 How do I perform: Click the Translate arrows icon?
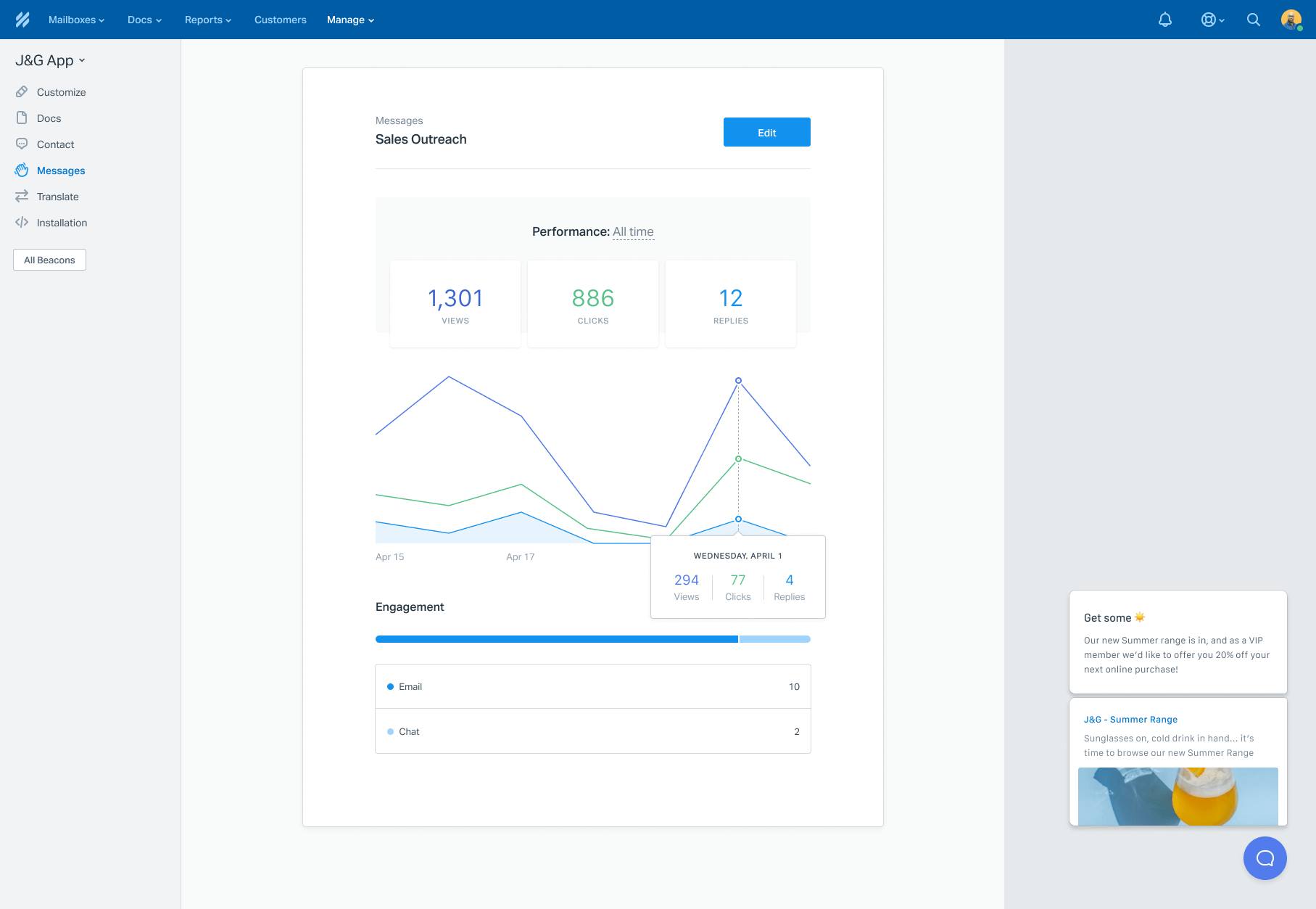pyautogui.click(x=22, y=197)
